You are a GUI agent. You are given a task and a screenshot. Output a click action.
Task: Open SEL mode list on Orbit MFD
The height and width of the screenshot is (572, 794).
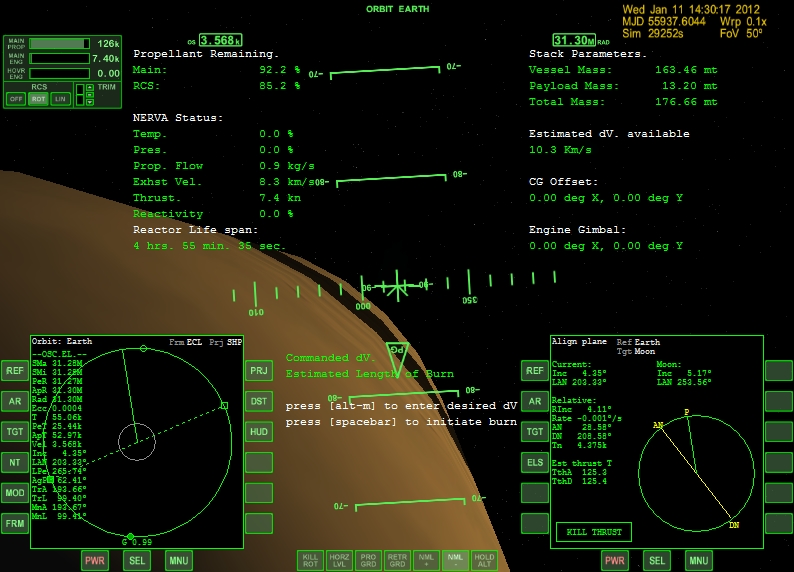pos(137,561)
